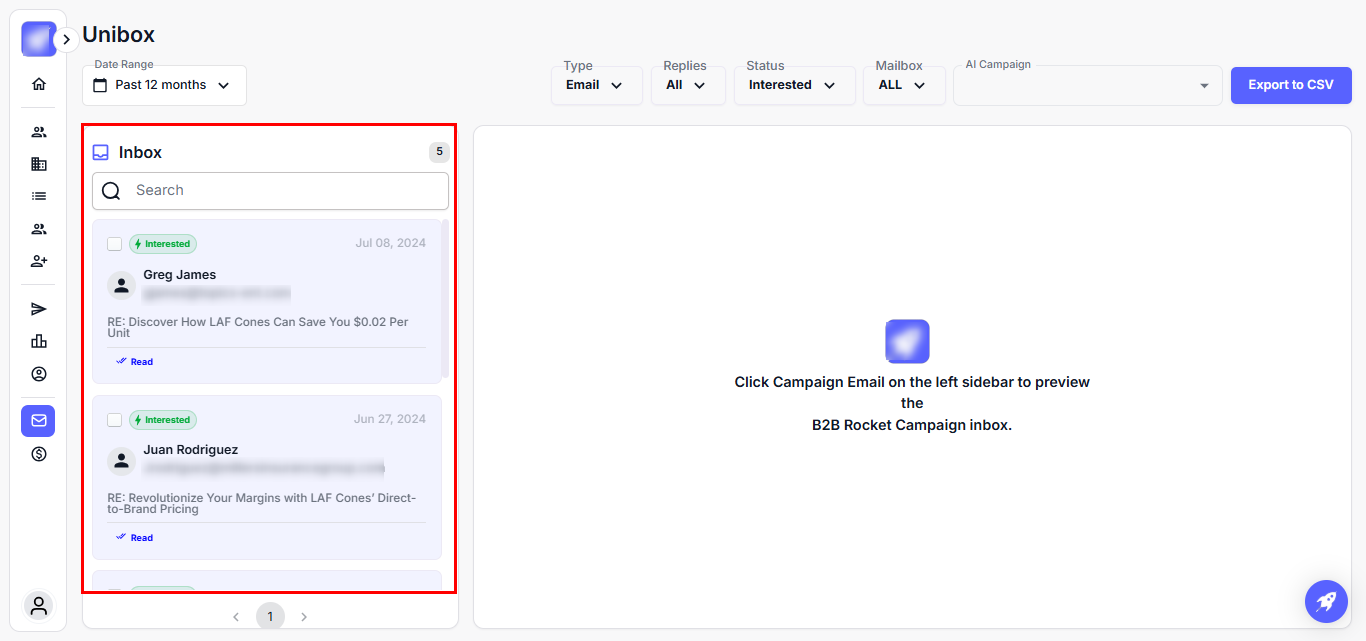Open the Date Range dropdown
Viewport: 1366px width, 641px height.
pos(164,85)
